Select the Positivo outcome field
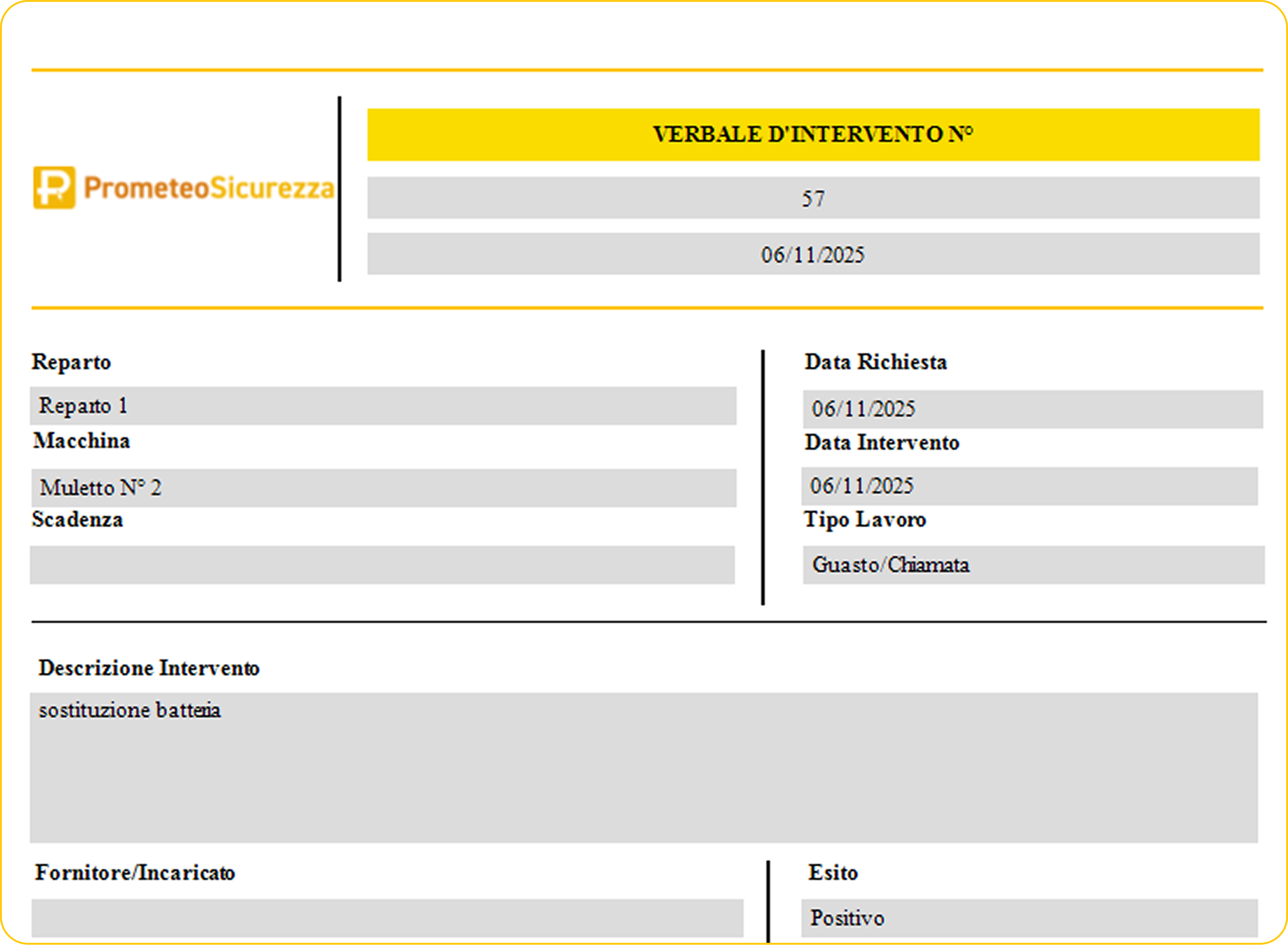 1029,918
